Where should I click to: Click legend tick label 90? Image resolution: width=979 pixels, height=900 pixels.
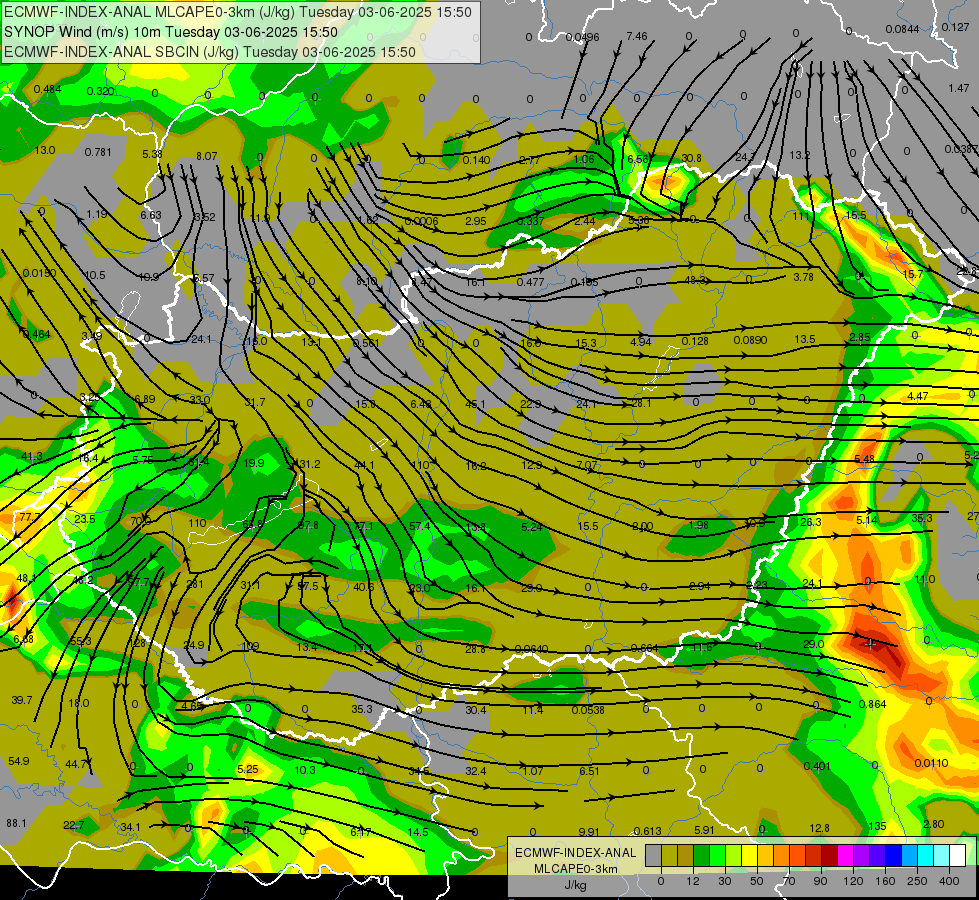coord(820,881)
